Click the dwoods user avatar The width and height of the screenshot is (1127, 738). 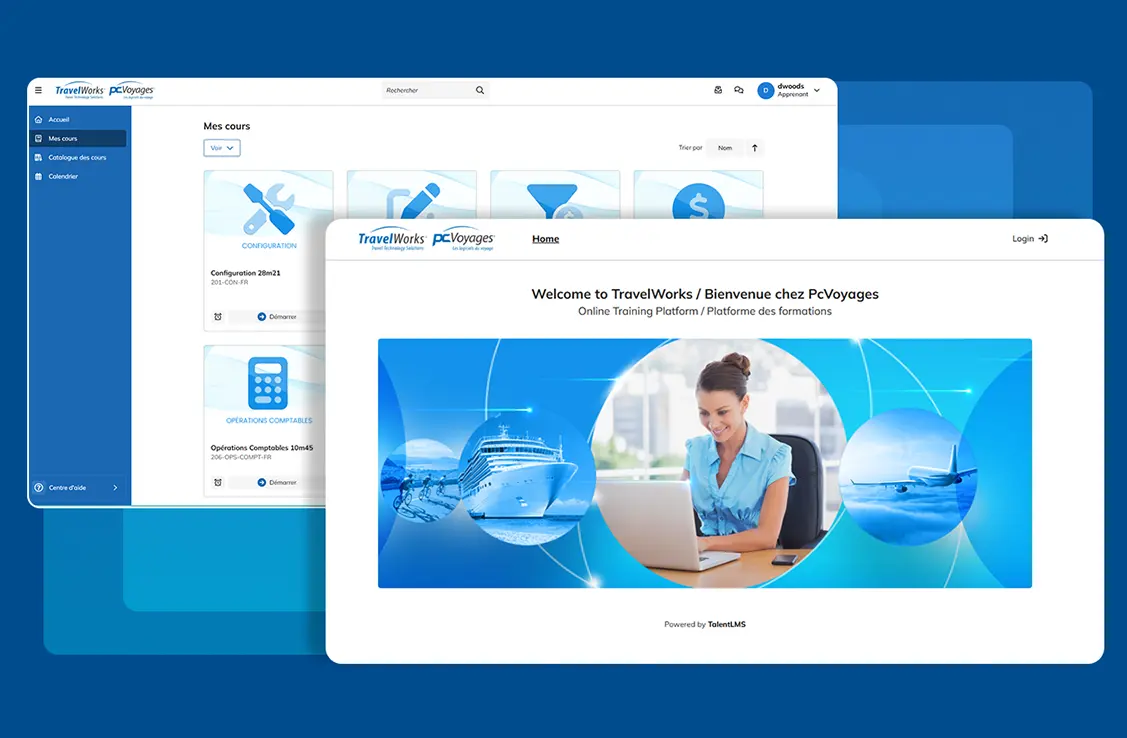click(765, 91)
